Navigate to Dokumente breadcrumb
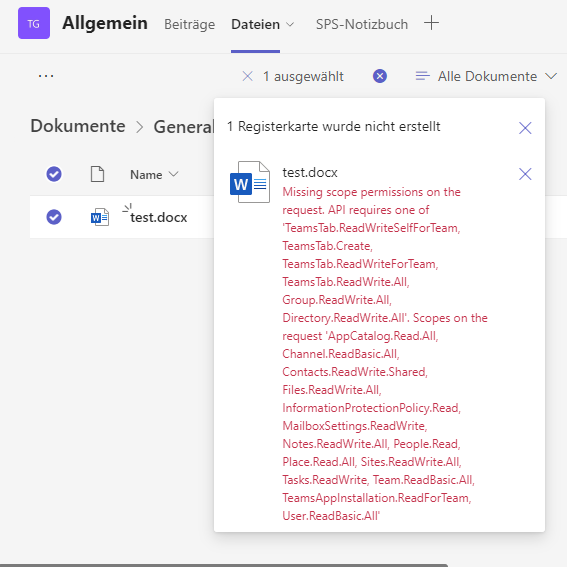The height and width of the screenshot is (567, 567). coord(78,126)
